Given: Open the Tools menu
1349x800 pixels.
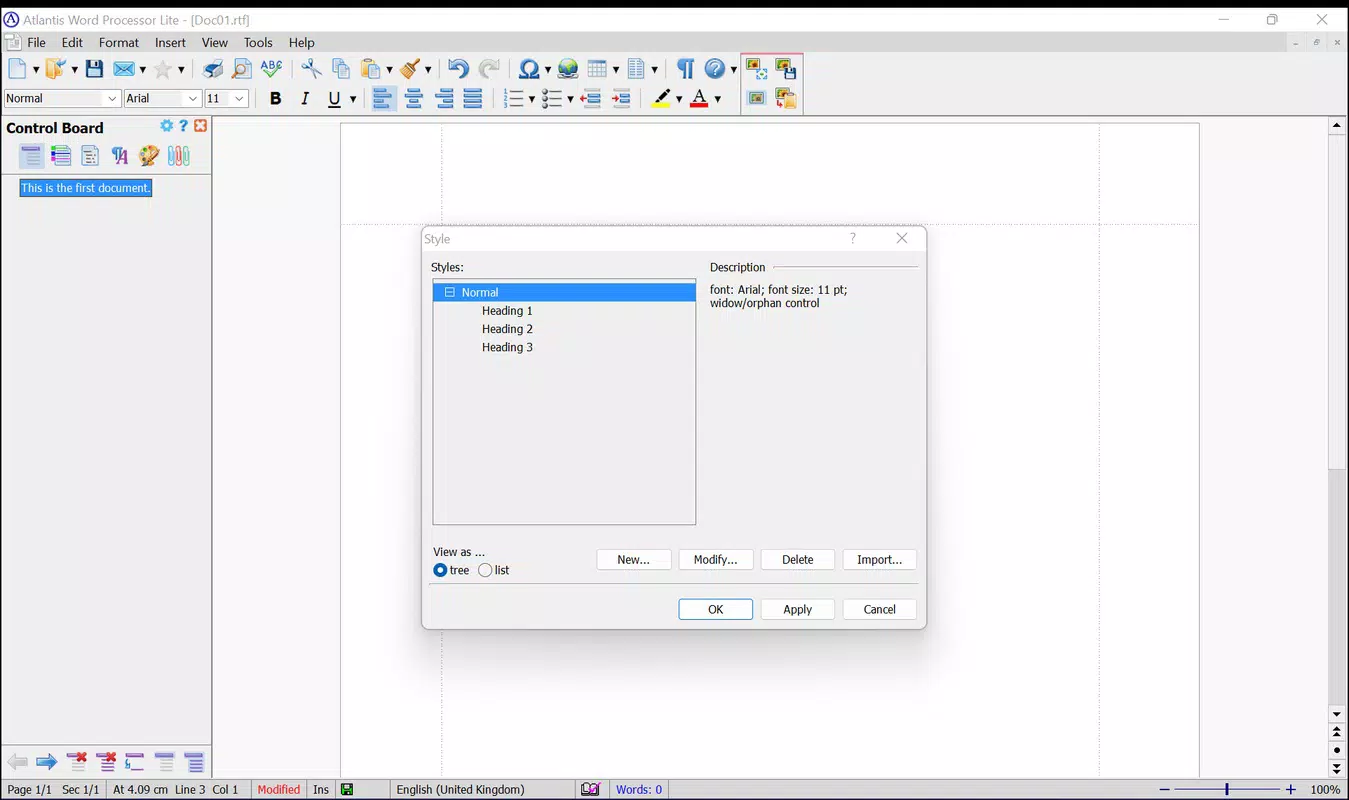Looking at the screenshot, I should 258,42.
